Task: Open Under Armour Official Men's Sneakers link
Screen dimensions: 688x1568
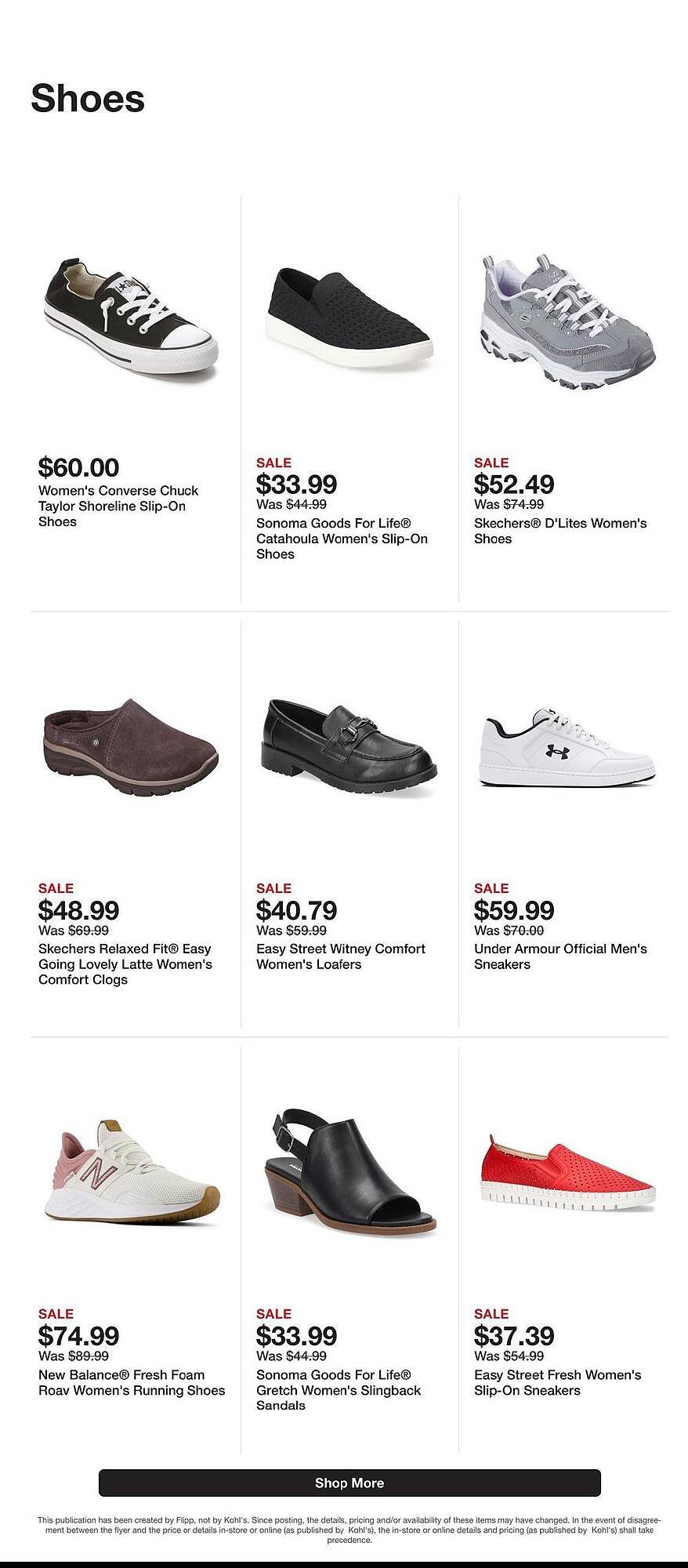Action: point(560,956)
